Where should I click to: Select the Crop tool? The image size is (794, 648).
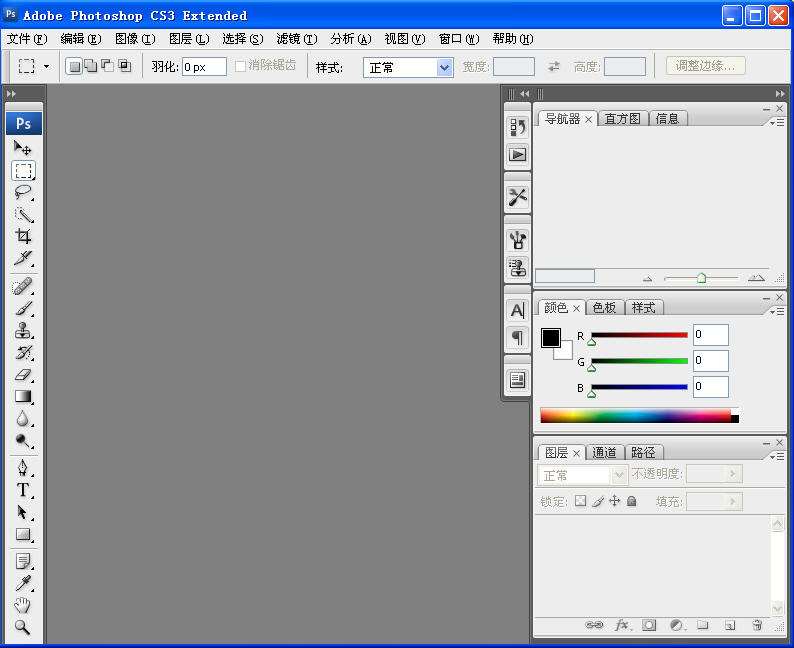tap(23, 236)
